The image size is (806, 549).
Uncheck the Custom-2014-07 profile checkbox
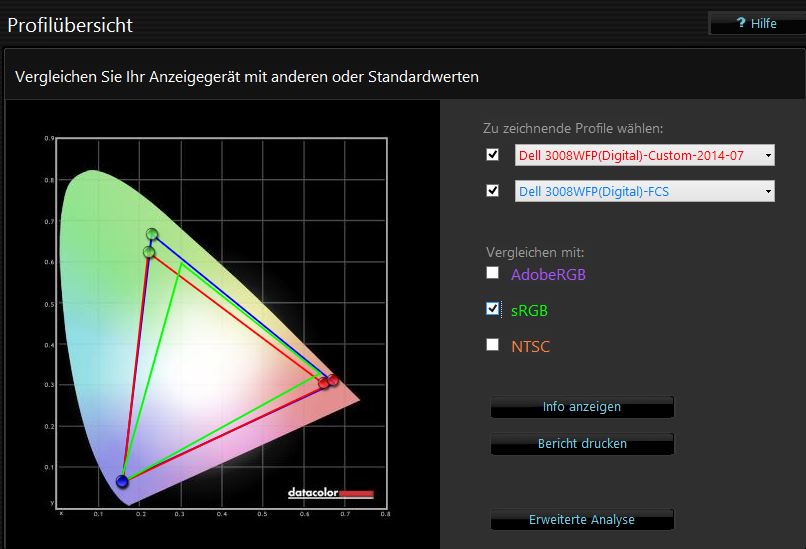click(492, 155)
